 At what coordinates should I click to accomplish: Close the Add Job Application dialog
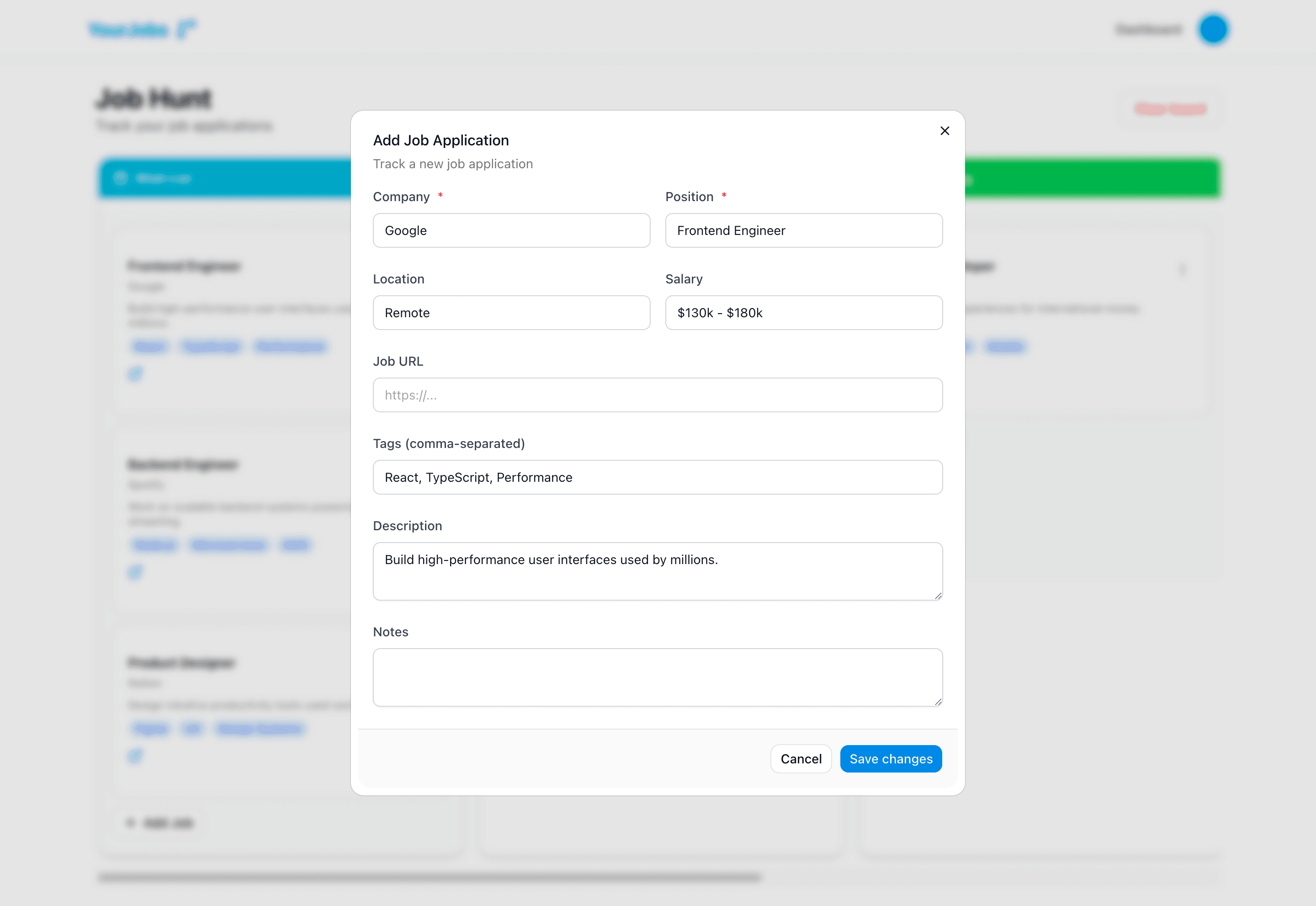click(x=945, y=131)
